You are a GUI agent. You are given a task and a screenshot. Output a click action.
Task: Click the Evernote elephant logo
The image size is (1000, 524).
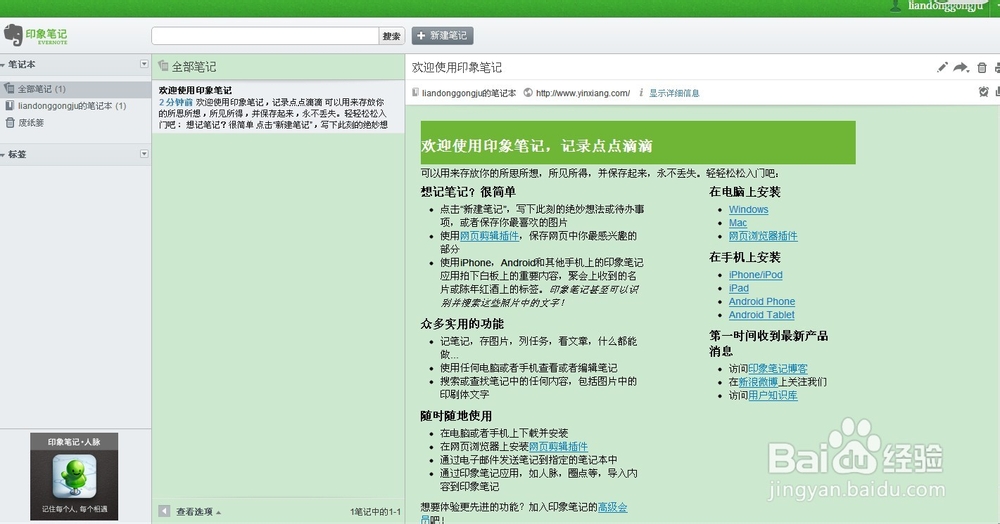13,35
